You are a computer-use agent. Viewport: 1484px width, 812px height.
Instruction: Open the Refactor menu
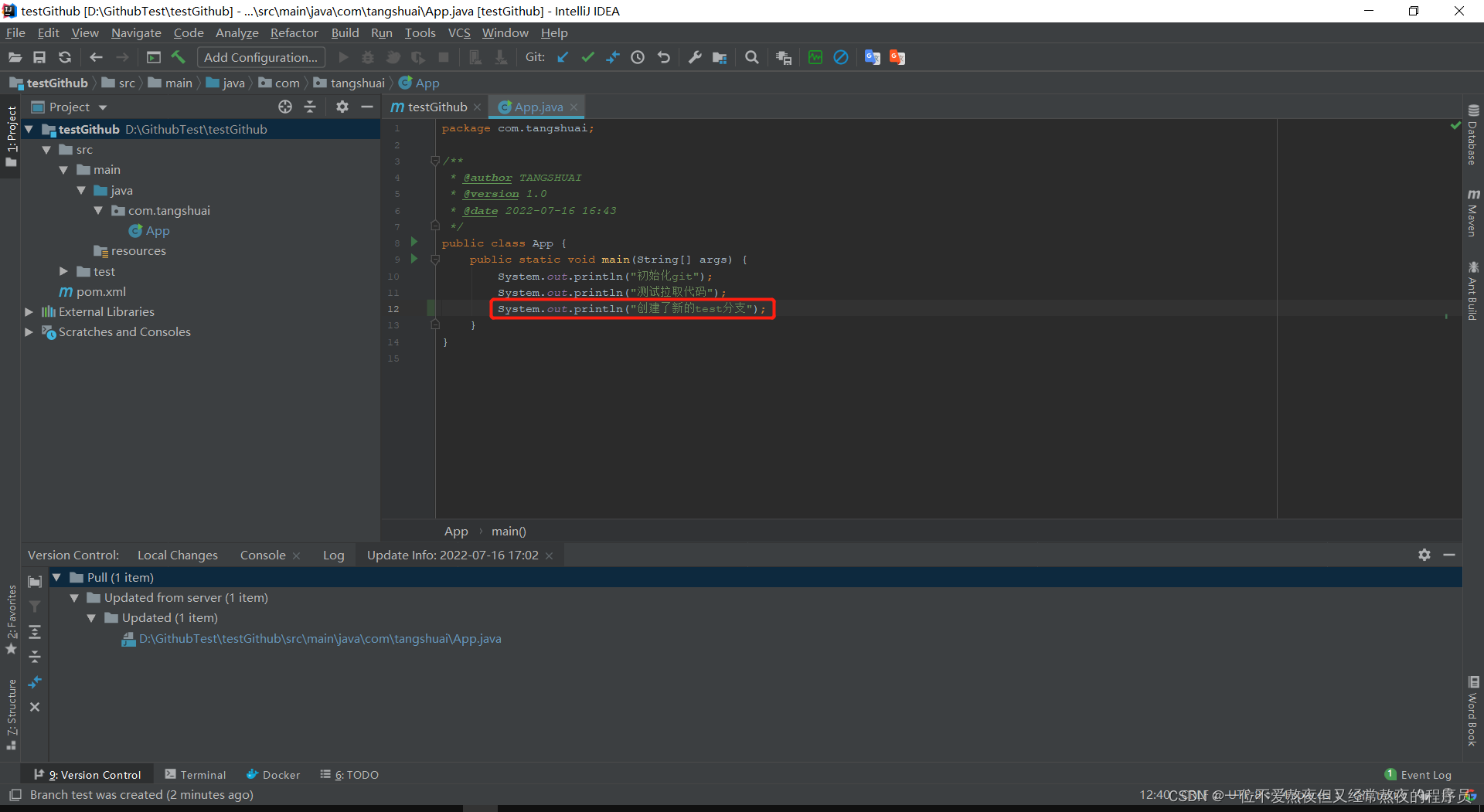294,32
